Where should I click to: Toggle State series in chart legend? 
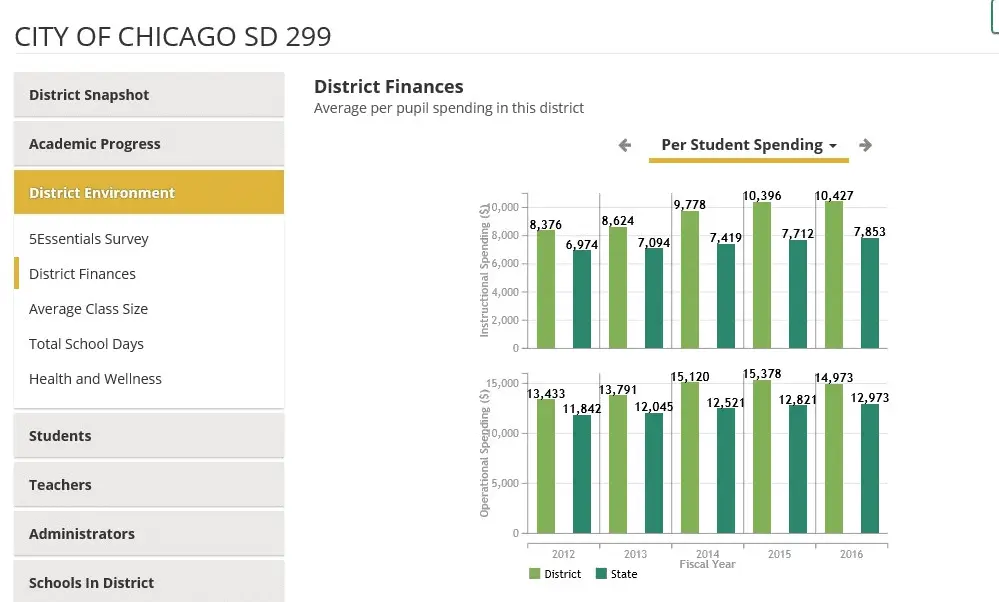click(616, 574)
